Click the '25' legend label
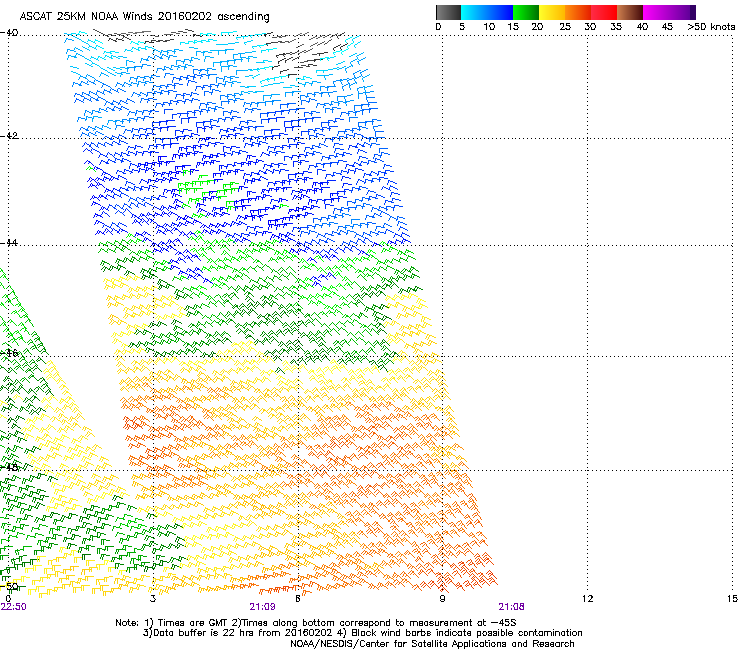Viewport: 740px width, 650px height. 564,27
